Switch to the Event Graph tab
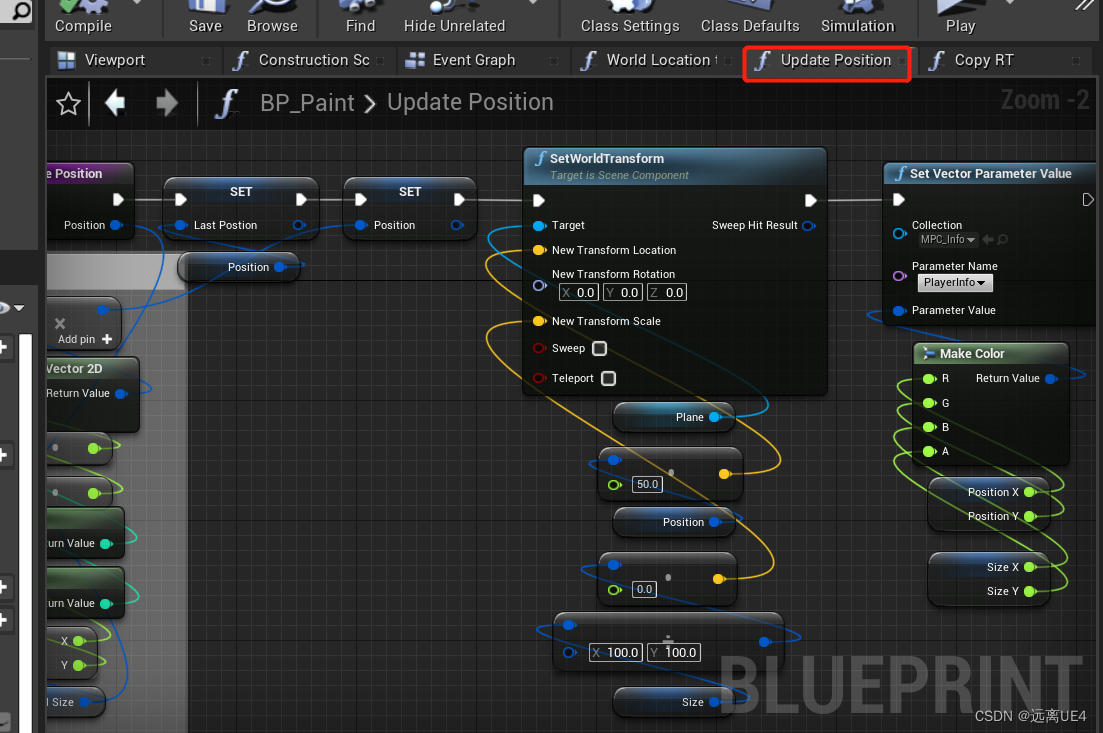Image resolution: width=1103 pixels, height=733 pixels. (x=472, y=60)
